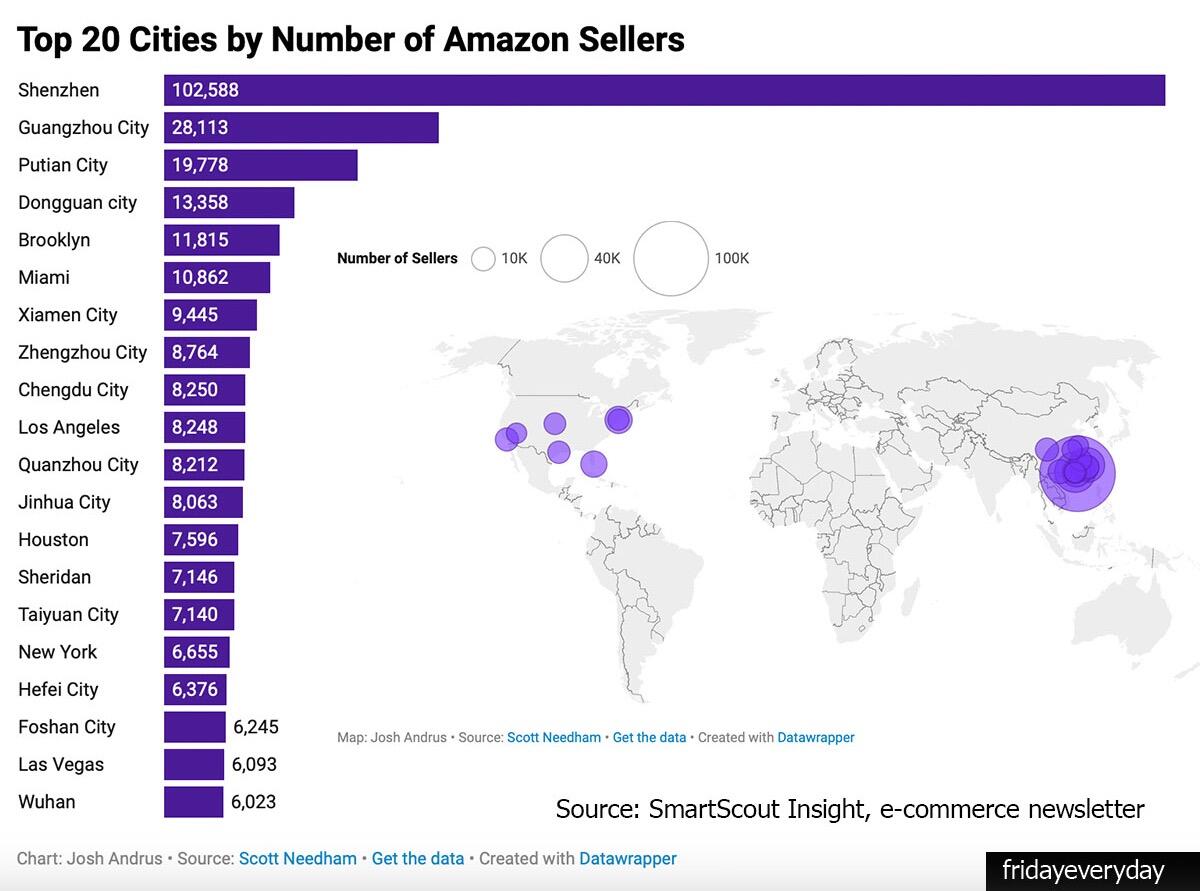
Task: Open Datawrapper link below the map
Action: point(816,738)
